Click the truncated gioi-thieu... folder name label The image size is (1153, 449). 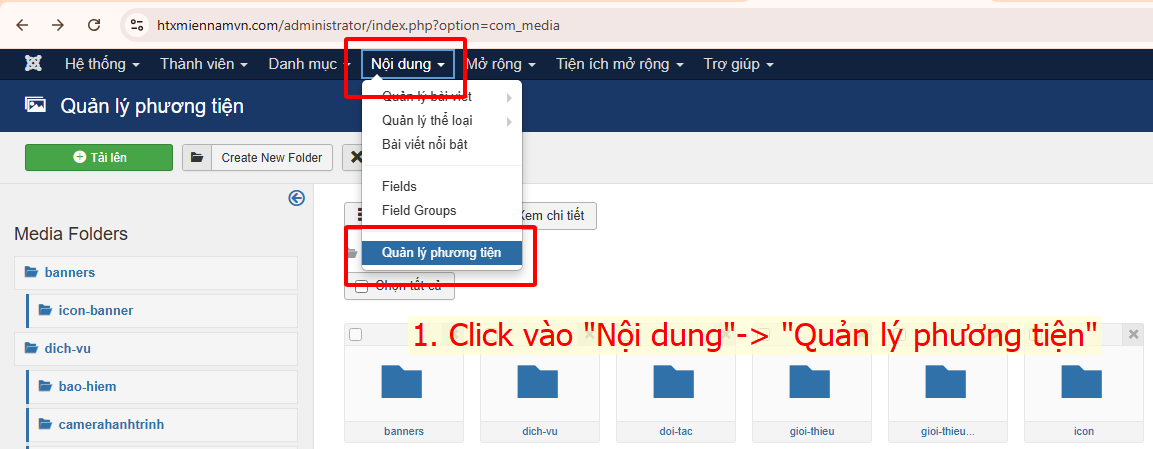[946, 431]
